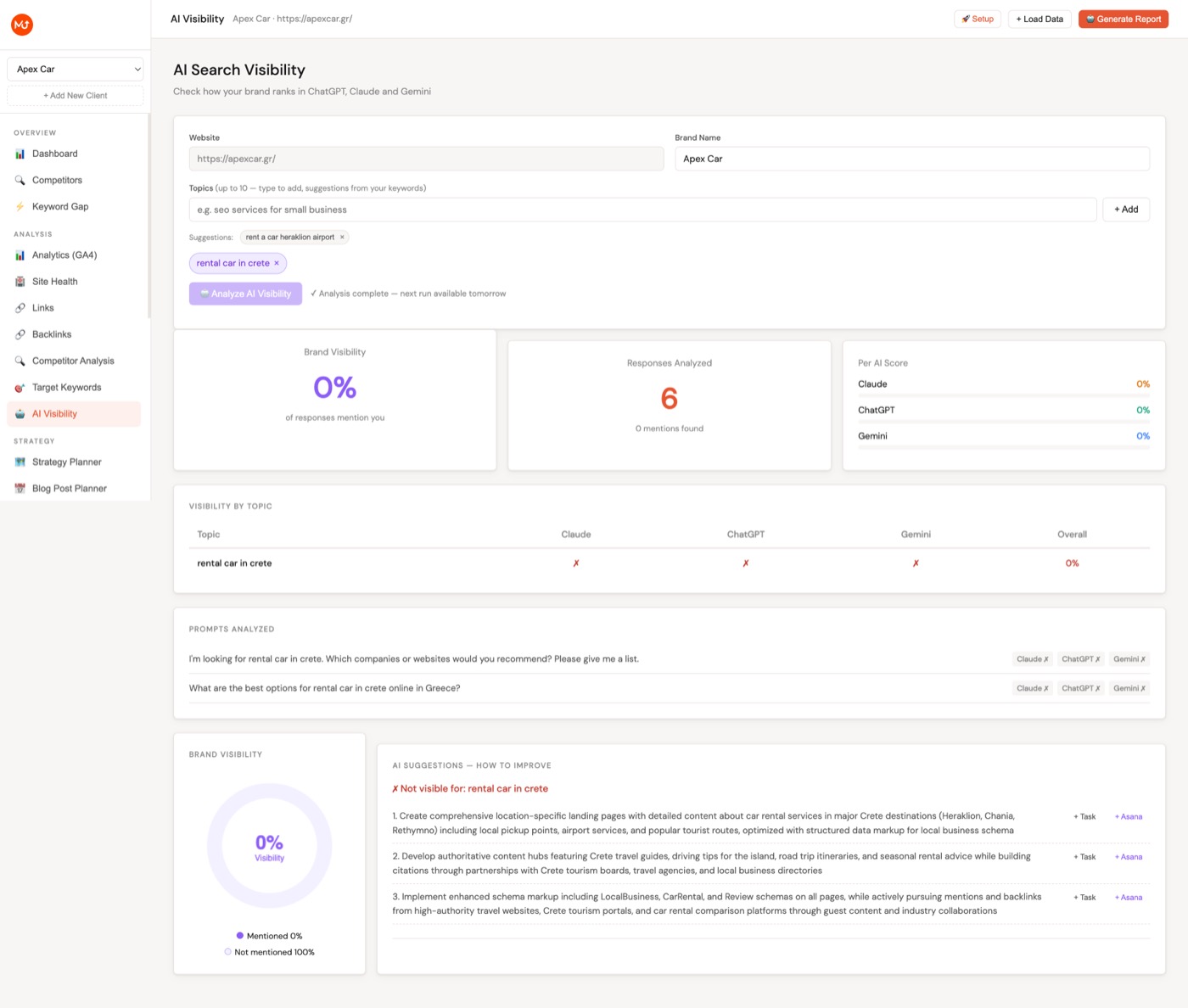
Task: Click the 0% visibility donut chart
Action: (x=269, y=846)
